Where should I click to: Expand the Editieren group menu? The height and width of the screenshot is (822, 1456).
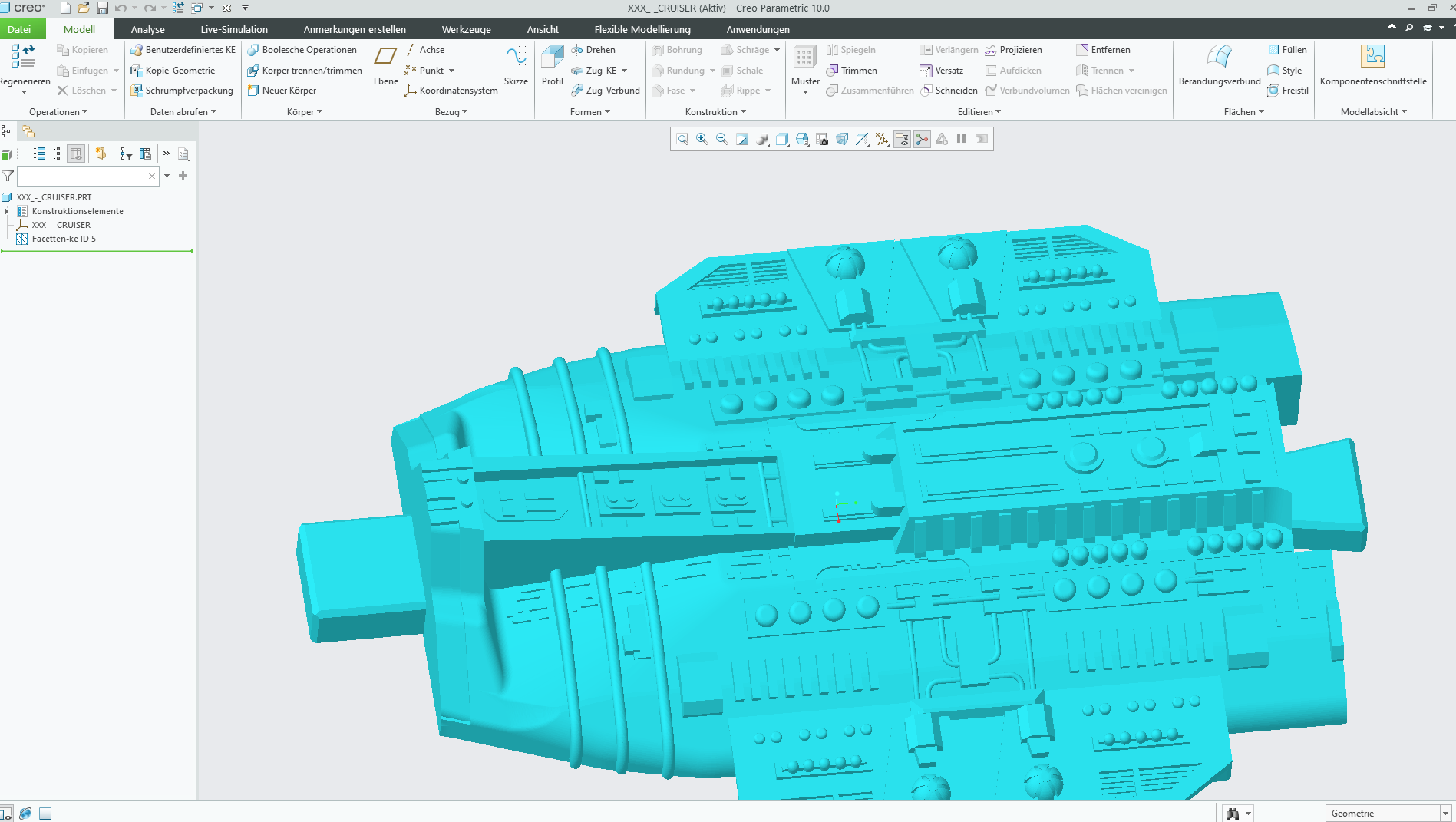979,112
